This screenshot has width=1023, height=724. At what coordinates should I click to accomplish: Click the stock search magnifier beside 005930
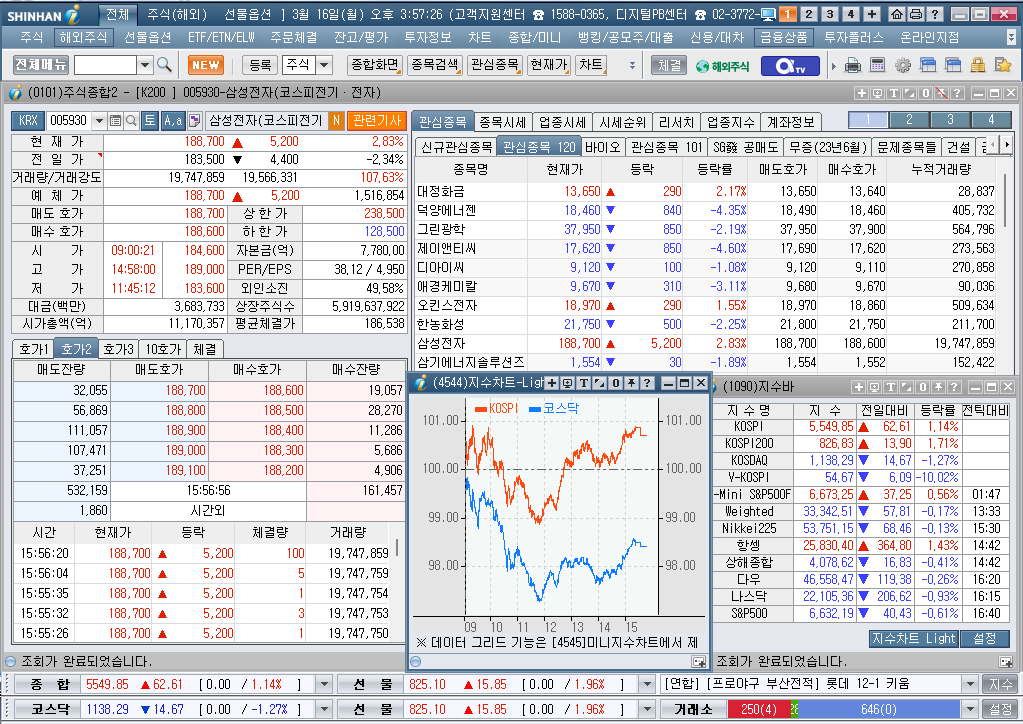(x=131, y=121)
